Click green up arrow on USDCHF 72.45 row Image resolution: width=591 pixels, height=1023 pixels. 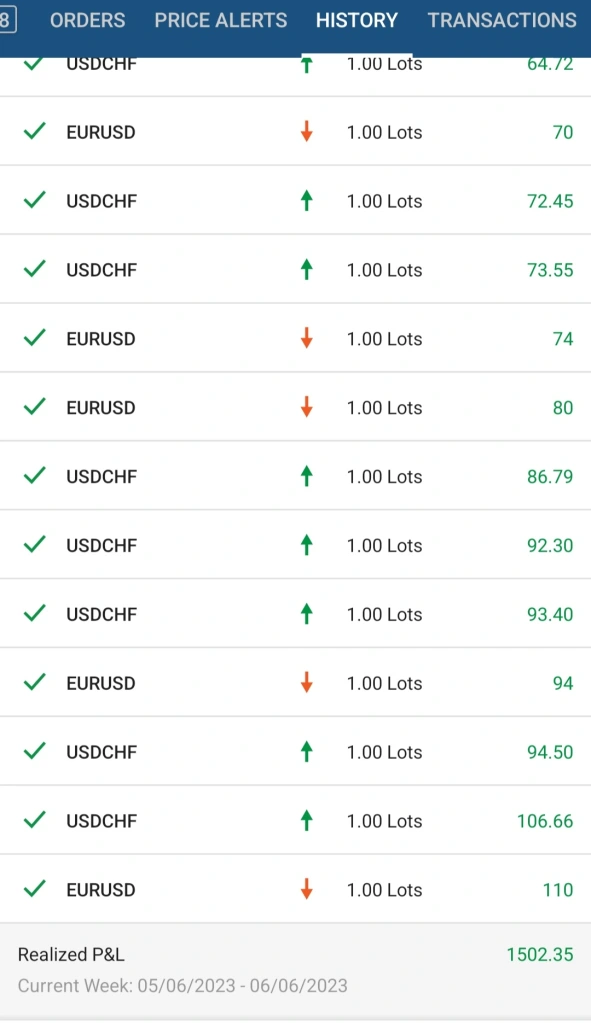[x=306, y=200]
